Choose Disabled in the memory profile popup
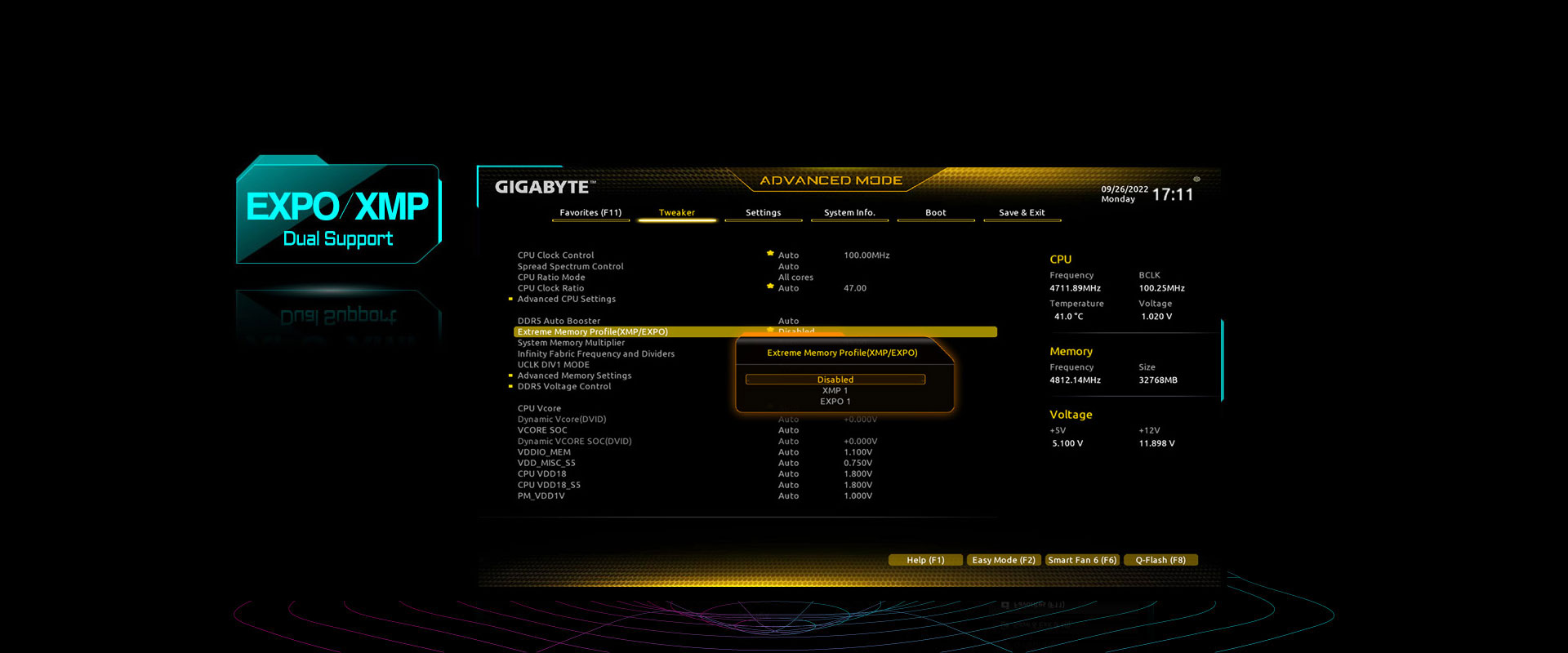1568x653 pixels. 835,380
